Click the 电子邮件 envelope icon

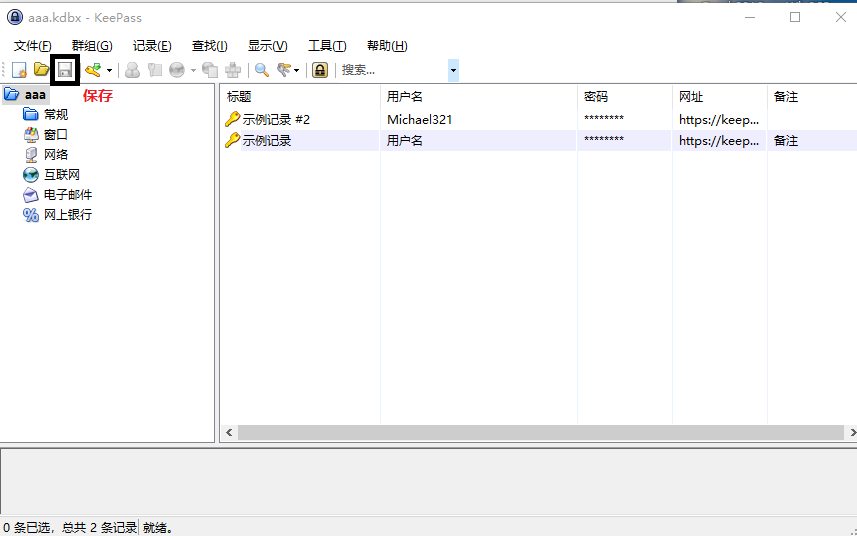point(31,195)
